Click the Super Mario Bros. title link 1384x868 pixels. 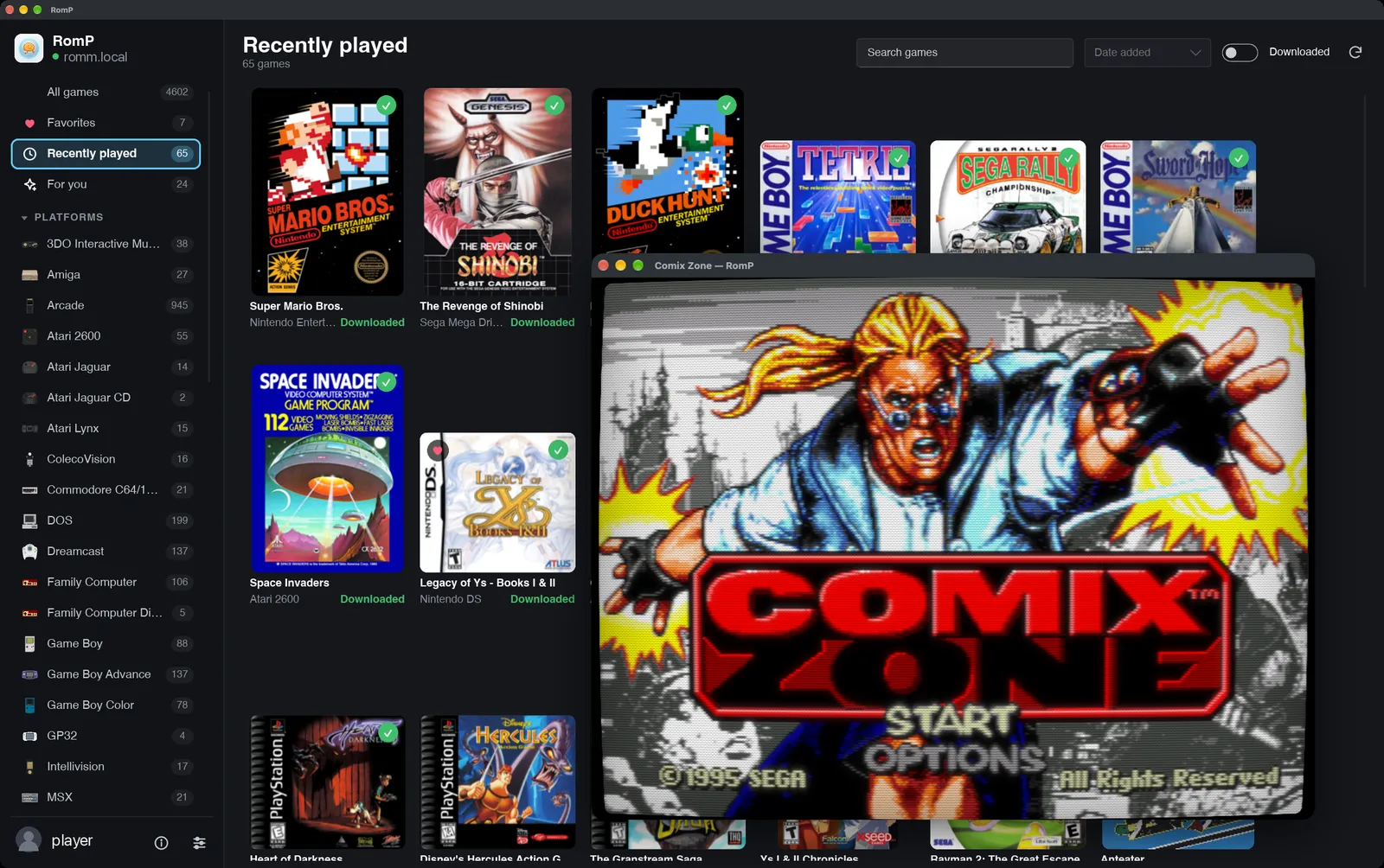click(297, 306)
